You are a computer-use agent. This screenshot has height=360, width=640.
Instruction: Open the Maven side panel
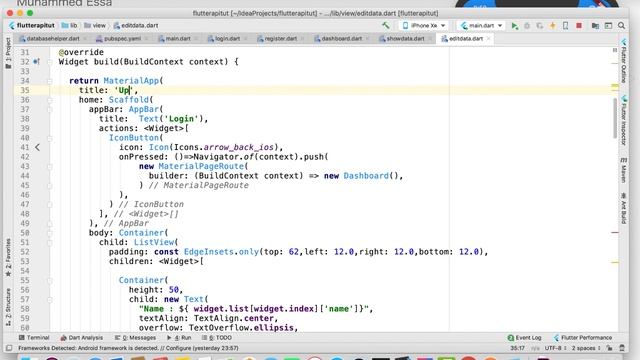point(624,170)
